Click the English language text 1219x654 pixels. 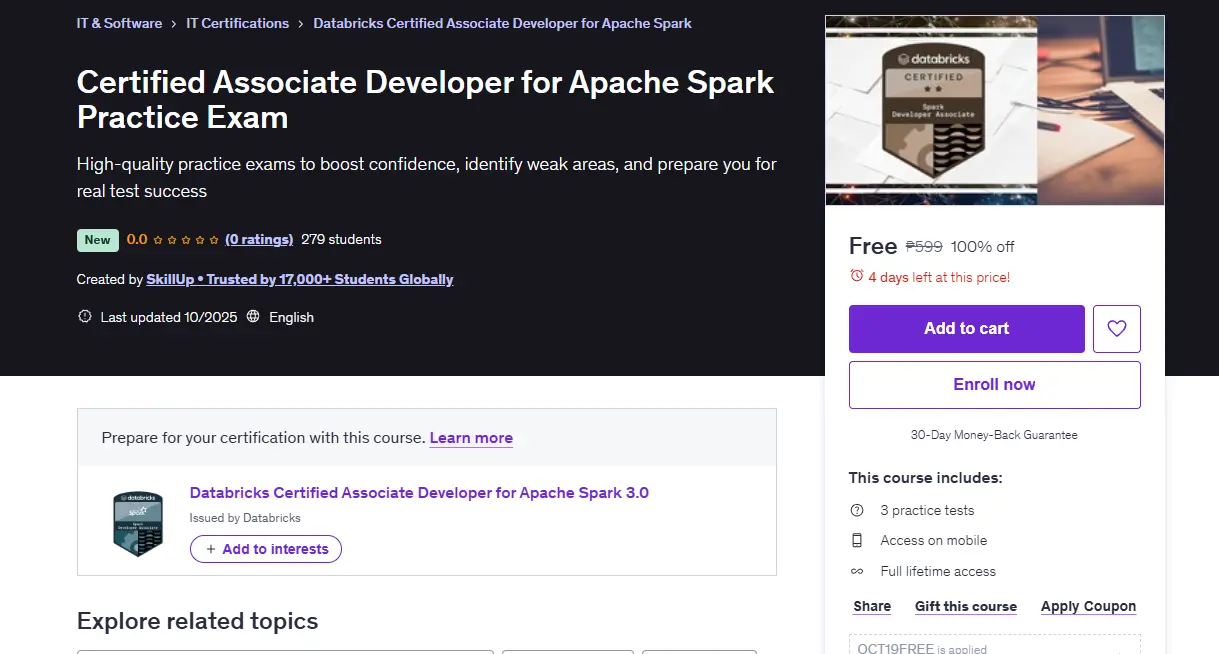click(291, 317)
